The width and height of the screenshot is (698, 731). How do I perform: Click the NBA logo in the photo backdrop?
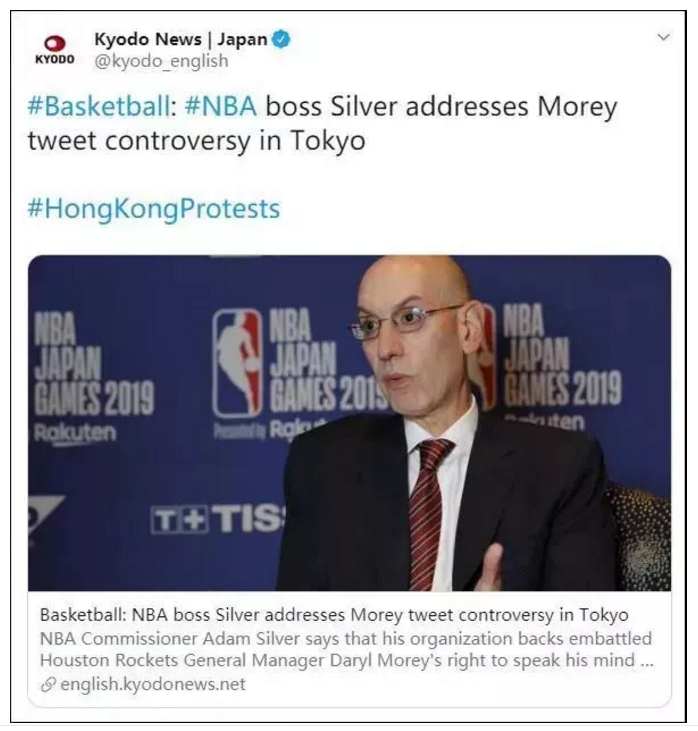tap(237, 363)
